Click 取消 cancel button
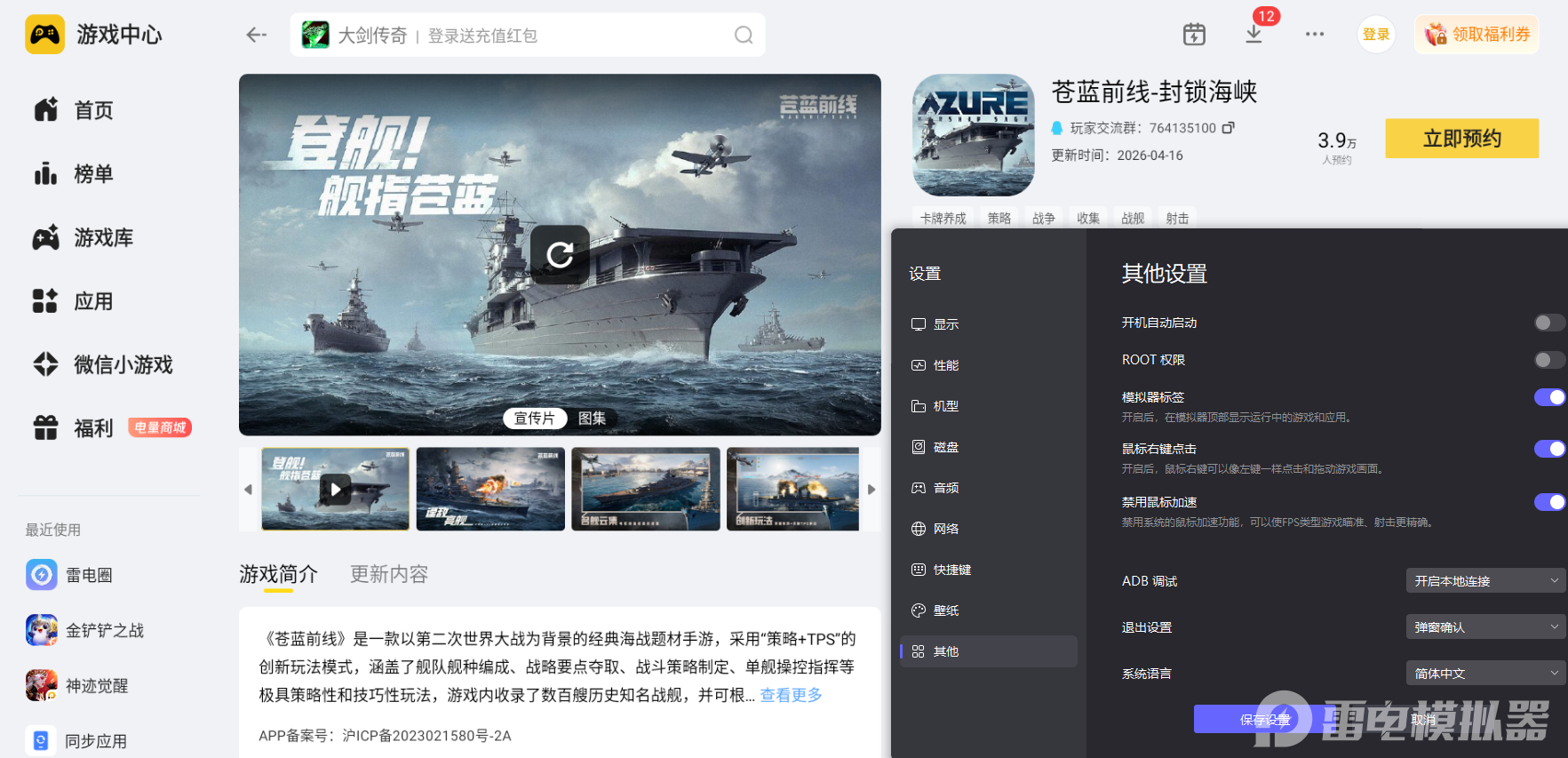This screenshot has height=758, width=1568. coord(1423,719)
